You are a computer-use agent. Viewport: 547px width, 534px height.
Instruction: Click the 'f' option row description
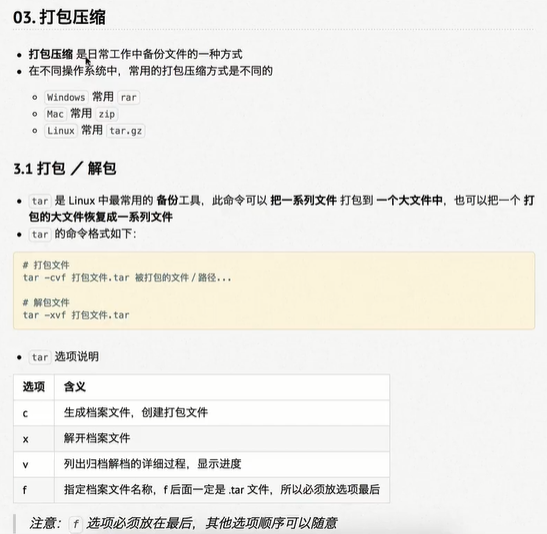[222, 490]
